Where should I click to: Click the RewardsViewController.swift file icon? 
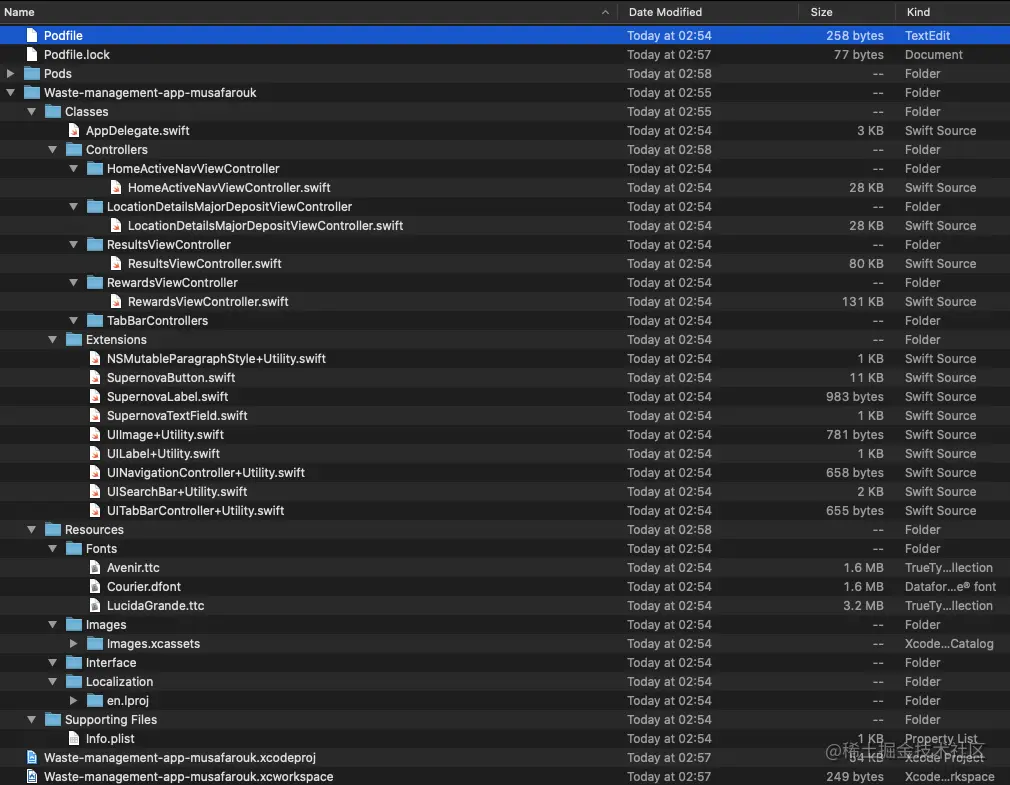point(116,301)
